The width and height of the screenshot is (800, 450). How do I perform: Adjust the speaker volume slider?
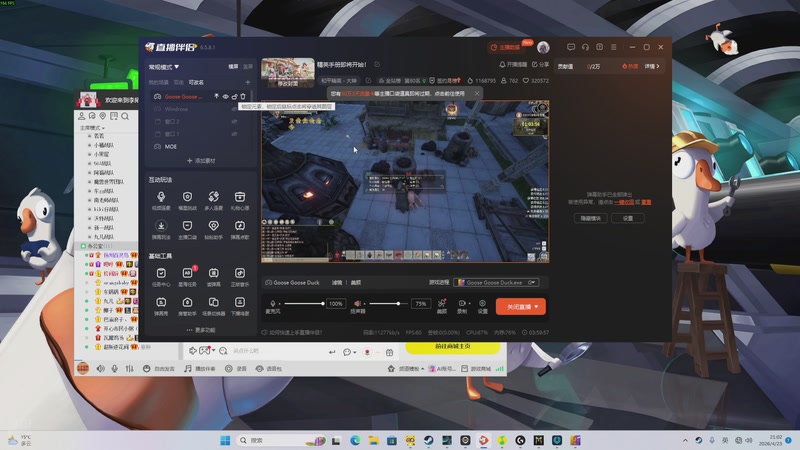click(388, 304)
